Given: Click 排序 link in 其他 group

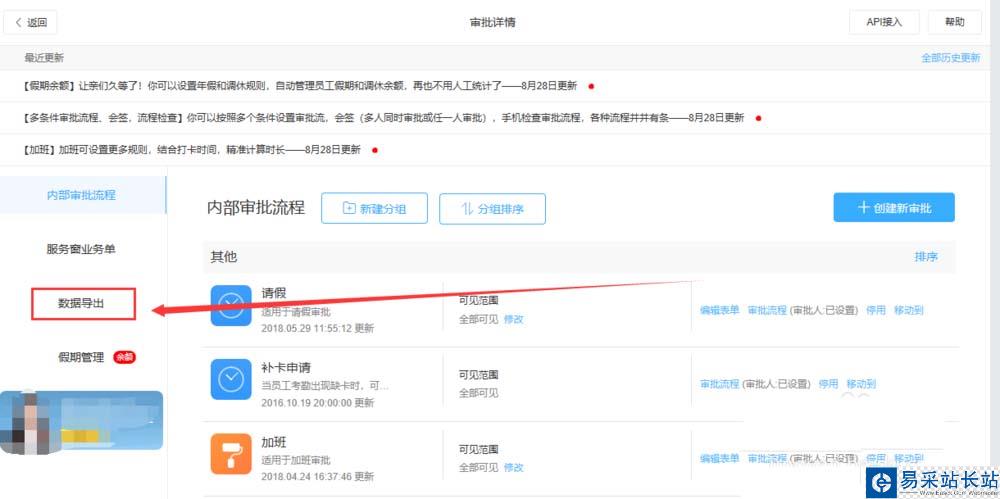Looking at the screenshot, I should point(926,257).
